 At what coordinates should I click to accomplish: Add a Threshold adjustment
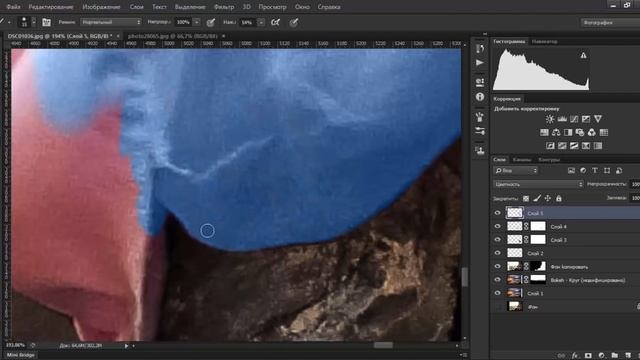574,146
